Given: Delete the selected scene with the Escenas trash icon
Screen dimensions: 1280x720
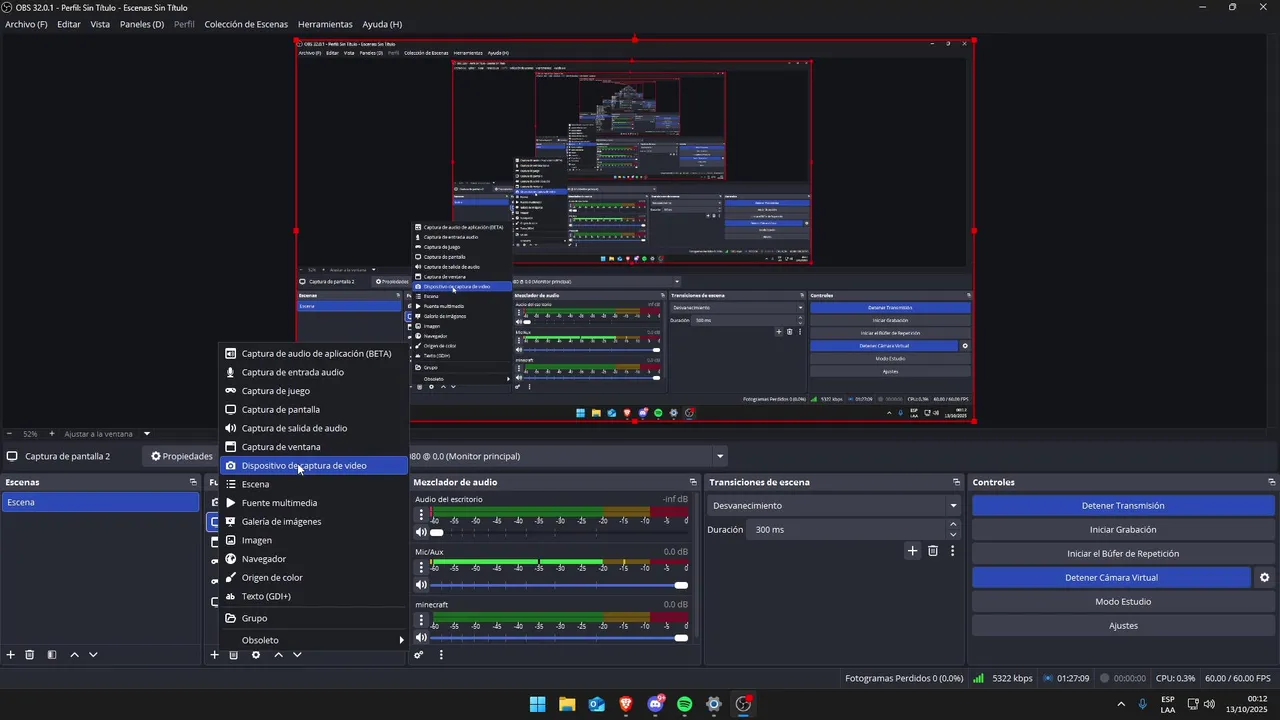Looking at the screenshot, I should pos(30,655).
